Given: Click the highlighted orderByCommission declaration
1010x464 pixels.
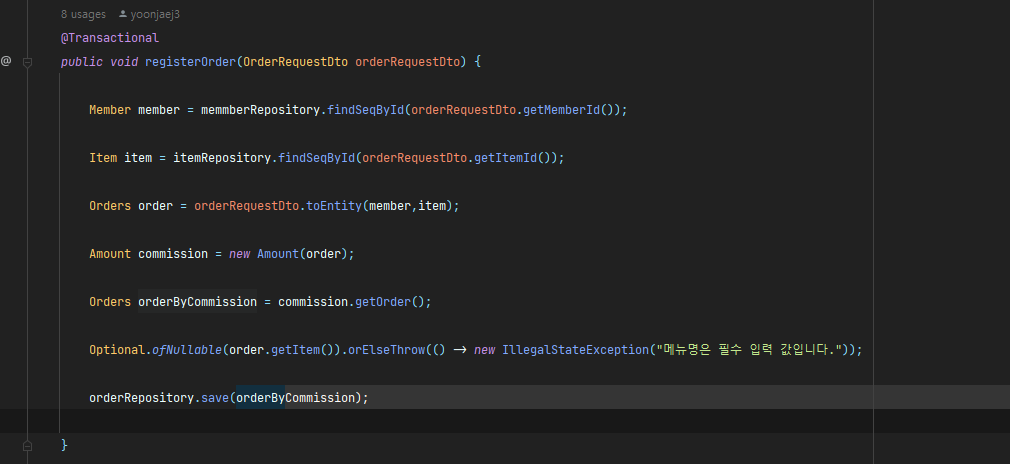Looking at the screenshot, I should coord(197,302).
